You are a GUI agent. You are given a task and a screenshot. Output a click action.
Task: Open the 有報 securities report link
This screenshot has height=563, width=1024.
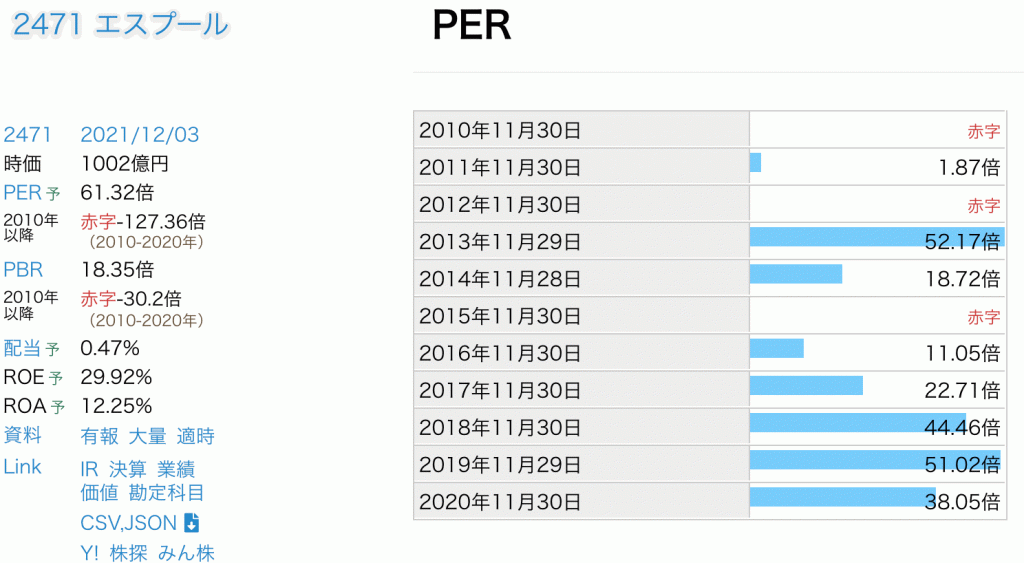pyautogui.click(x=99, y=437)
